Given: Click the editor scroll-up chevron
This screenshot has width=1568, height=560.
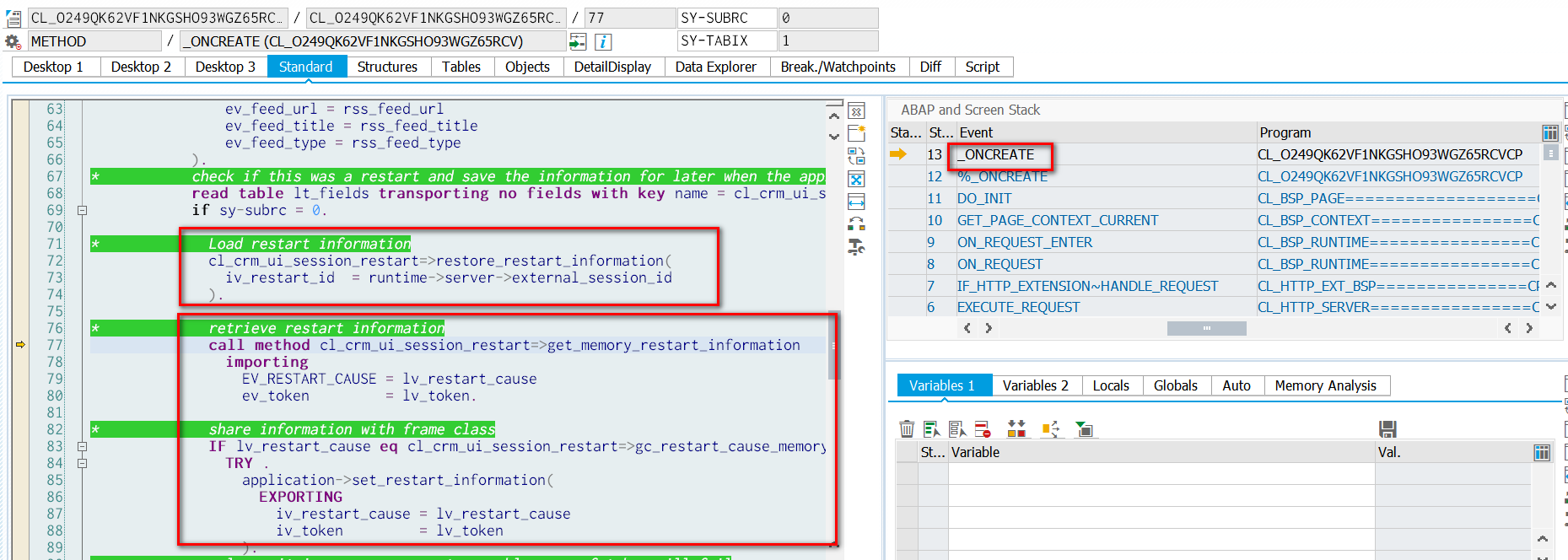Looking at the screenshot, I should click(x=834, y=116).
